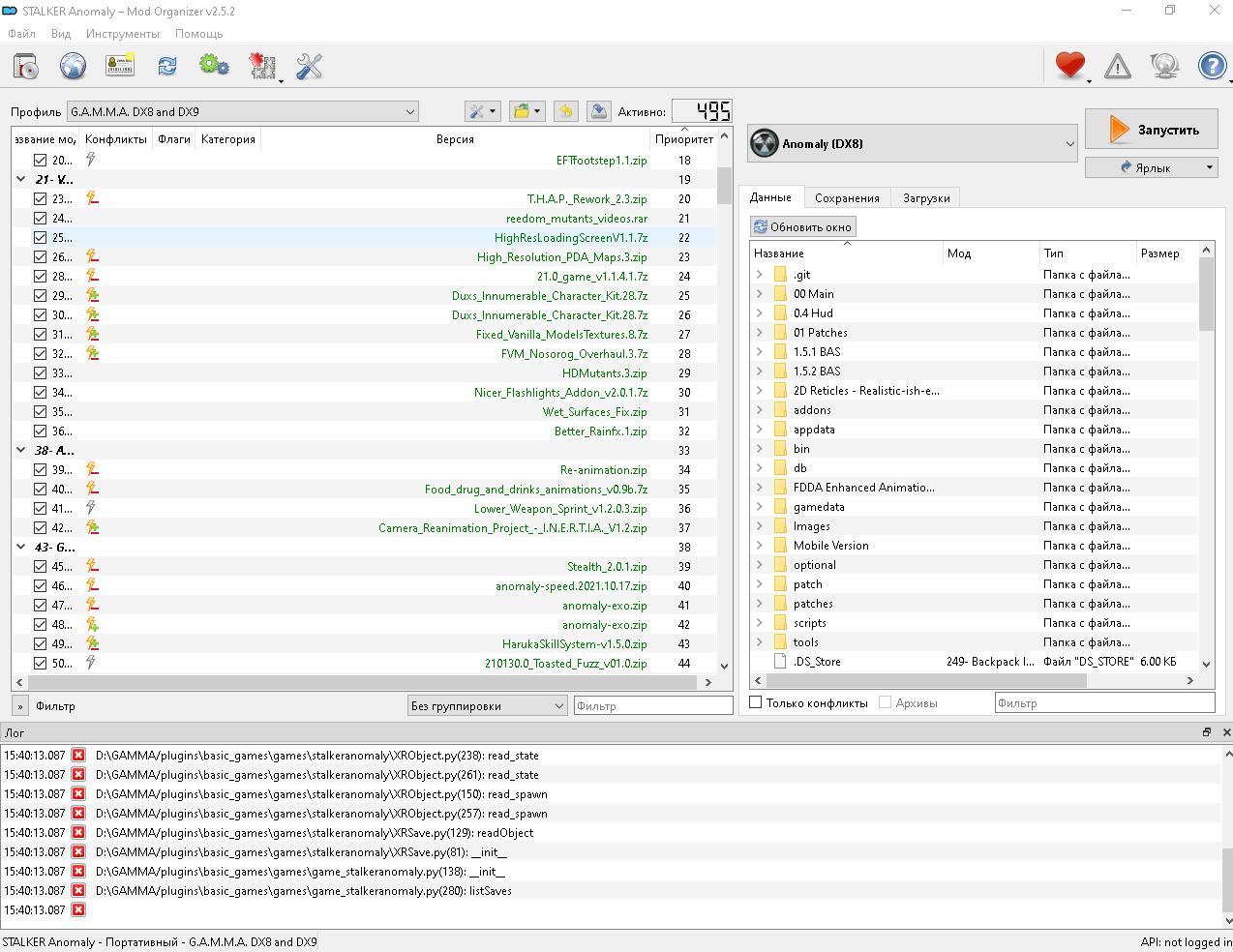Viewport: 1233px width, 952px height.
Task: Click the .DS_Store file icon
Action: 780,661
